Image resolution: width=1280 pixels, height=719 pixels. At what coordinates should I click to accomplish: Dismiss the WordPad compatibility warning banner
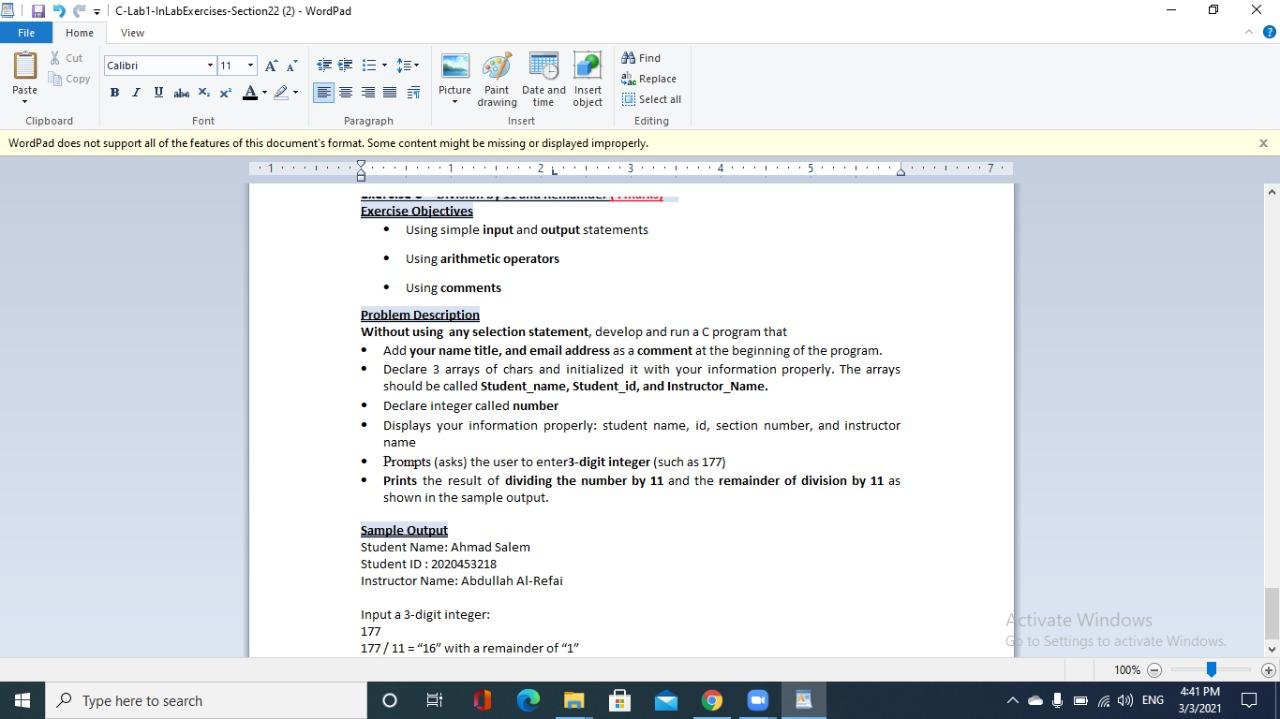pos(1263,143)
